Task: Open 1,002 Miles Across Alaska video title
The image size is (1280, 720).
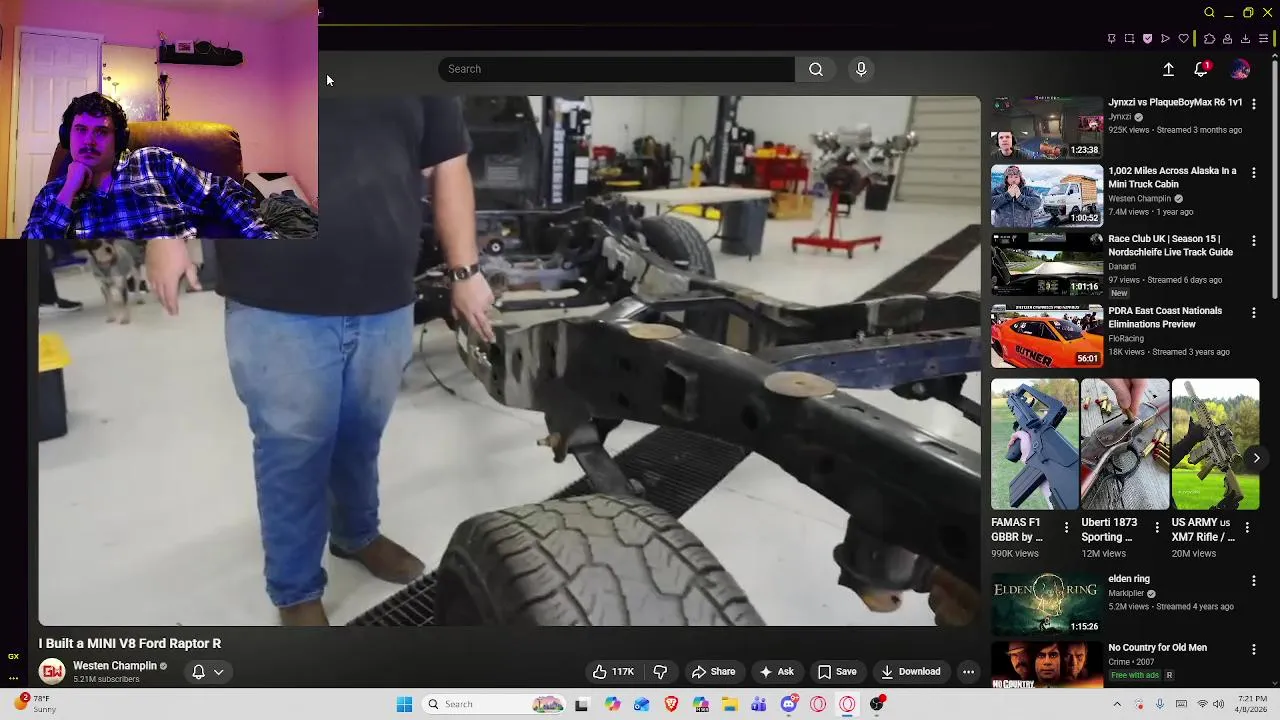Action: pos(1172,178)
